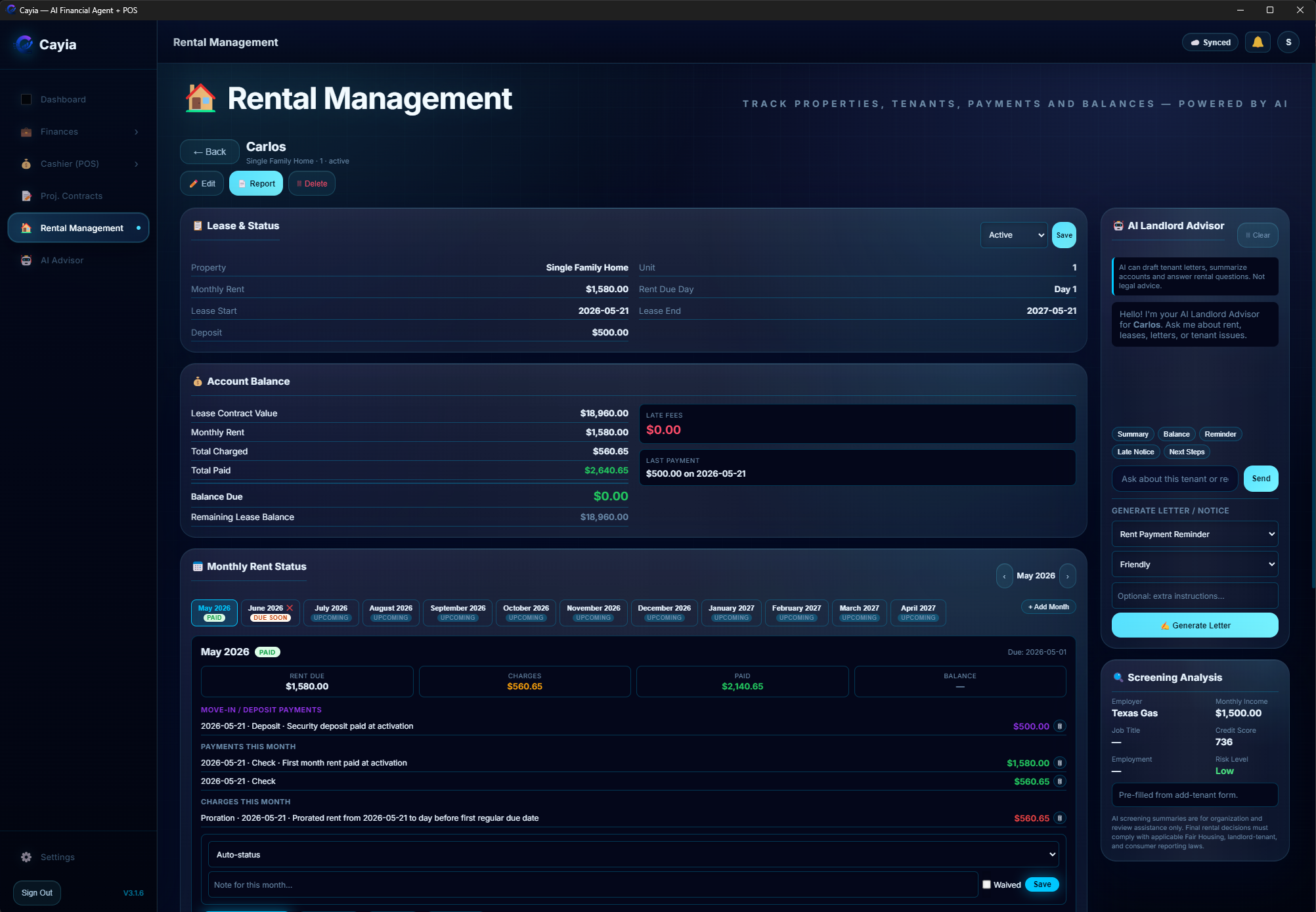Select the September 2026 month tab
The height and width of the screenshot is (912, 1316).
[458, 613]
